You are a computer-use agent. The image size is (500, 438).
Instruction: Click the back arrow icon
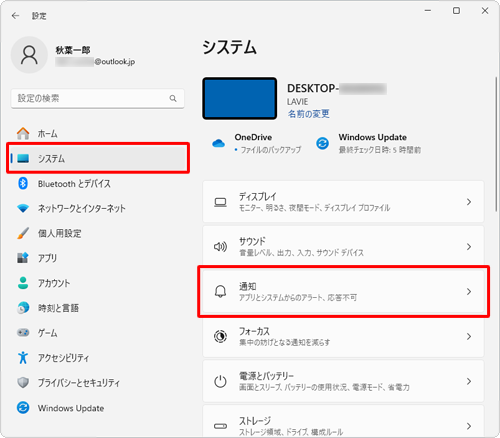coord(15,16)
